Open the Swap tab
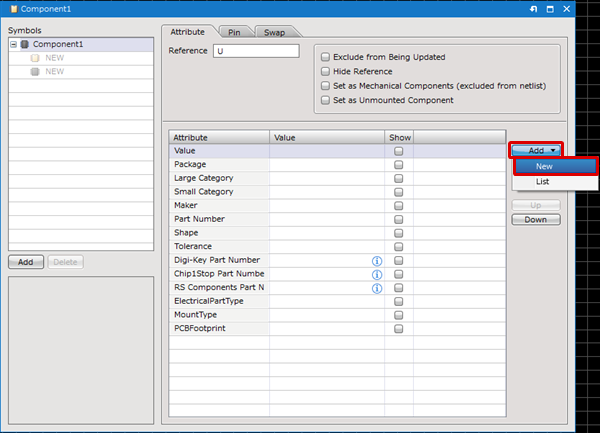 pos(274,32)
